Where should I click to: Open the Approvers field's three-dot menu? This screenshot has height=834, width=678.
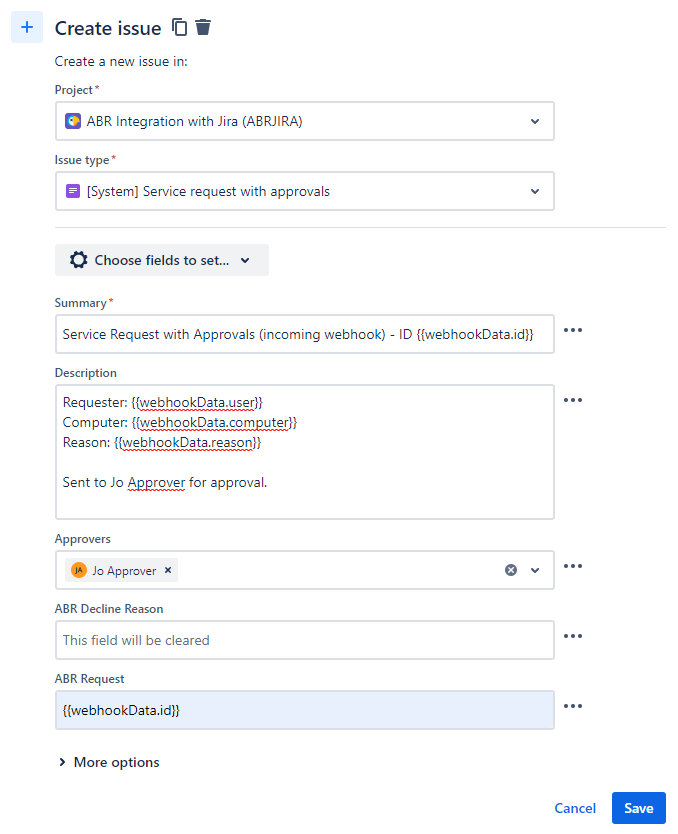573,566
